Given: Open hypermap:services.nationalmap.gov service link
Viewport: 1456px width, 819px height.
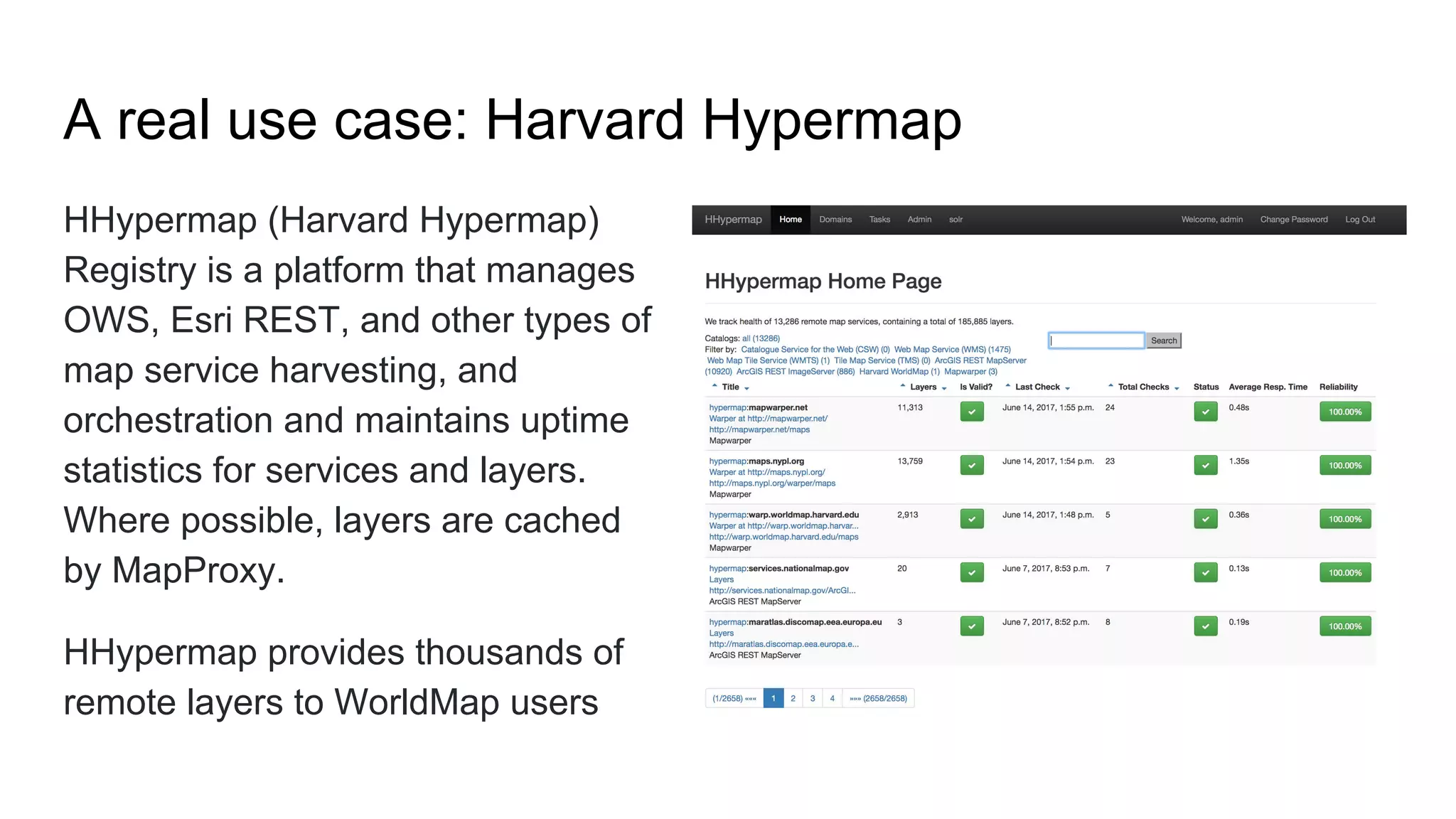Looking at the screenshot, I should (778, 569).
